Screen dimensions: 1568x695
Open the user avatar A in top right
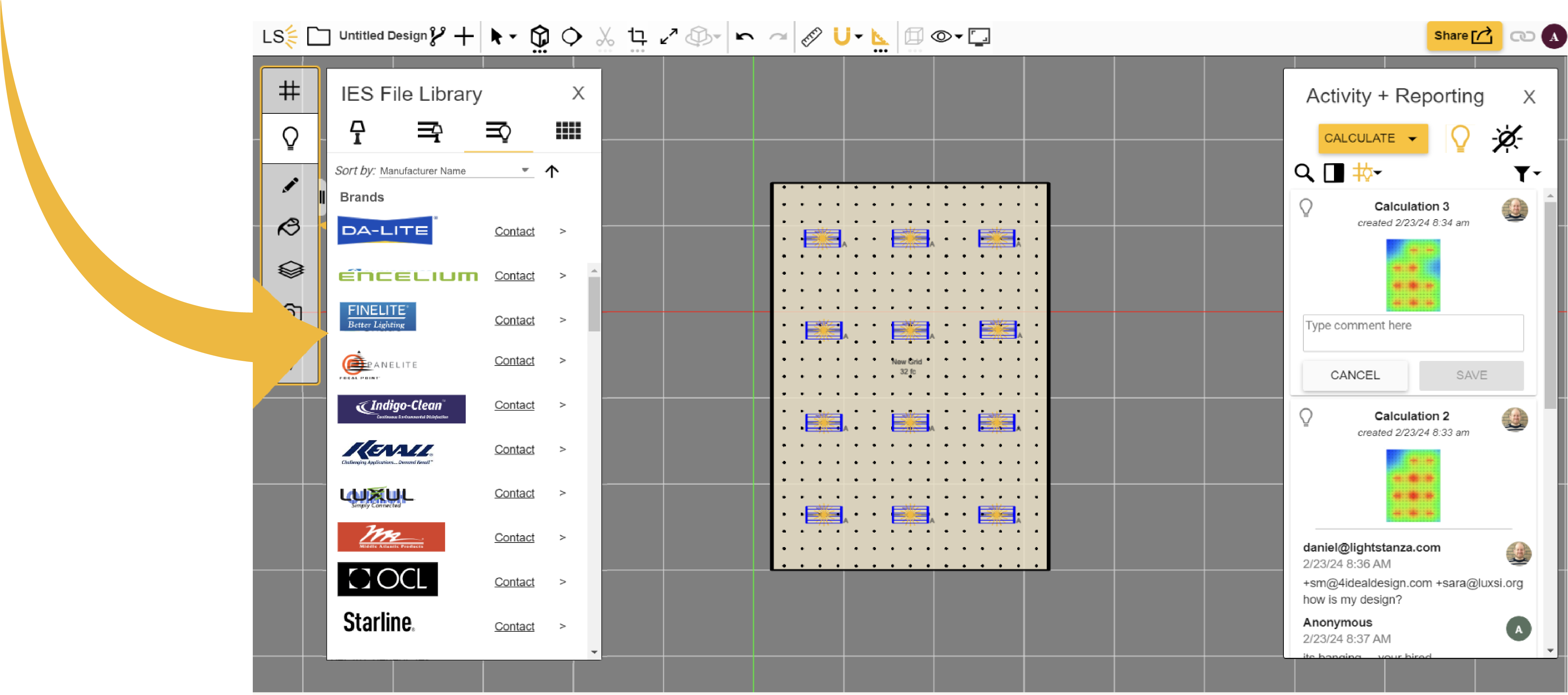point(1553,36)
